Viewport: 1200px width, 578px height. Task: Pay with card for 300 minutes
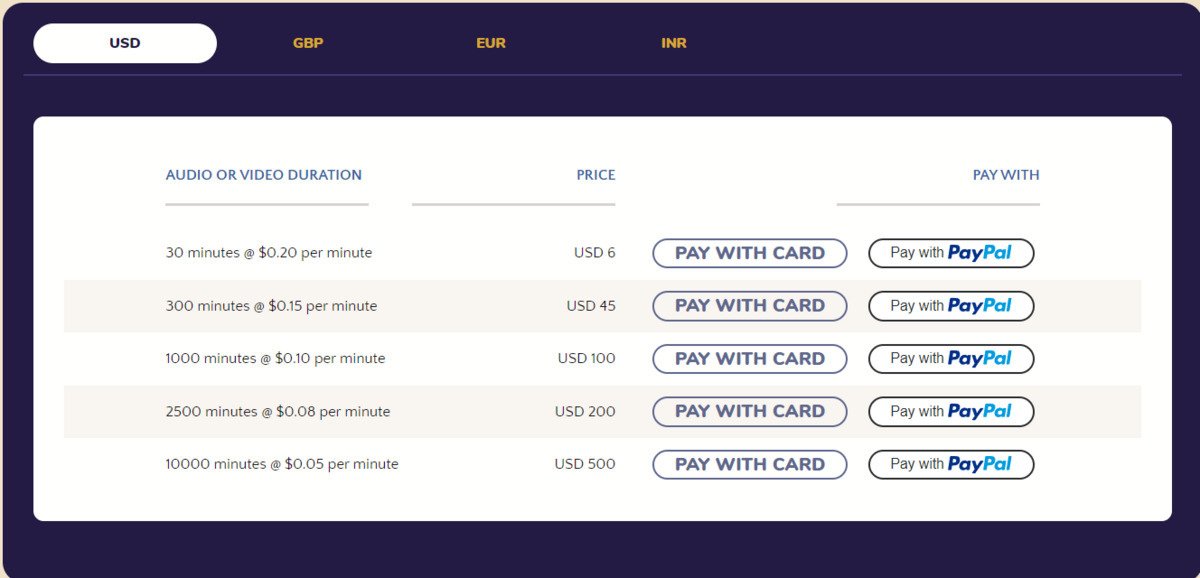click(x=749, y=306)
